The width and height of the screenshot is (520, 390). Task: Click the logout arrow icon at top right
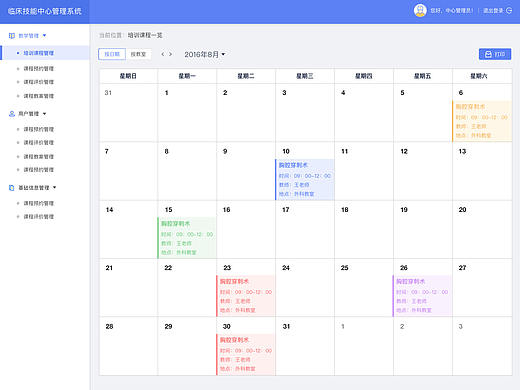pos(509,11)
